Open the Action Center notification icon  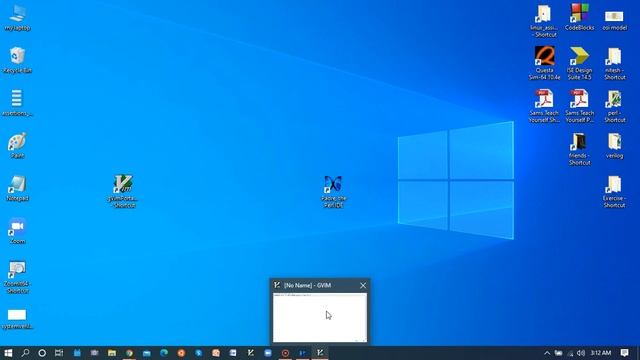click(x=624, y=353)
